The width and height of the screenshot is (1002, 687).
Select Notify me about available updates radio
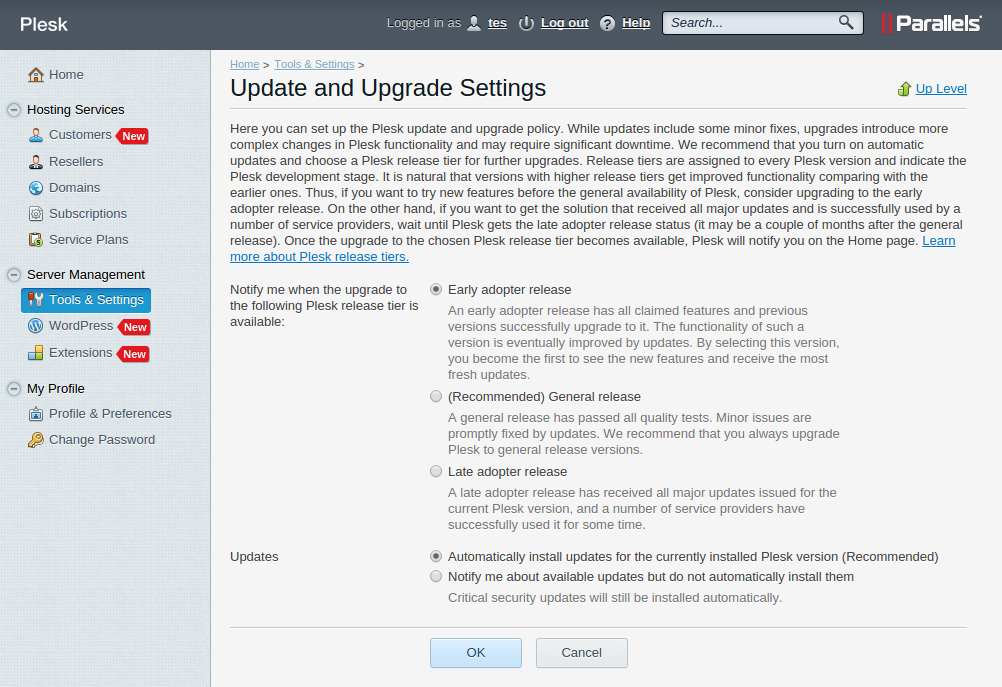[436, 576]
